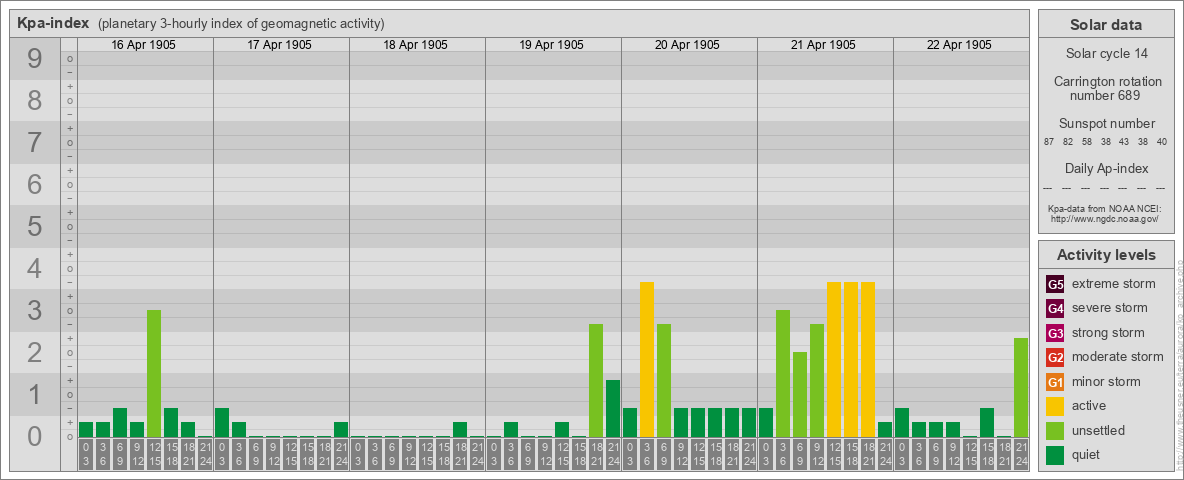
Task: Click the G5 extreme storm badge
Action: click(x=1055, y=284)
